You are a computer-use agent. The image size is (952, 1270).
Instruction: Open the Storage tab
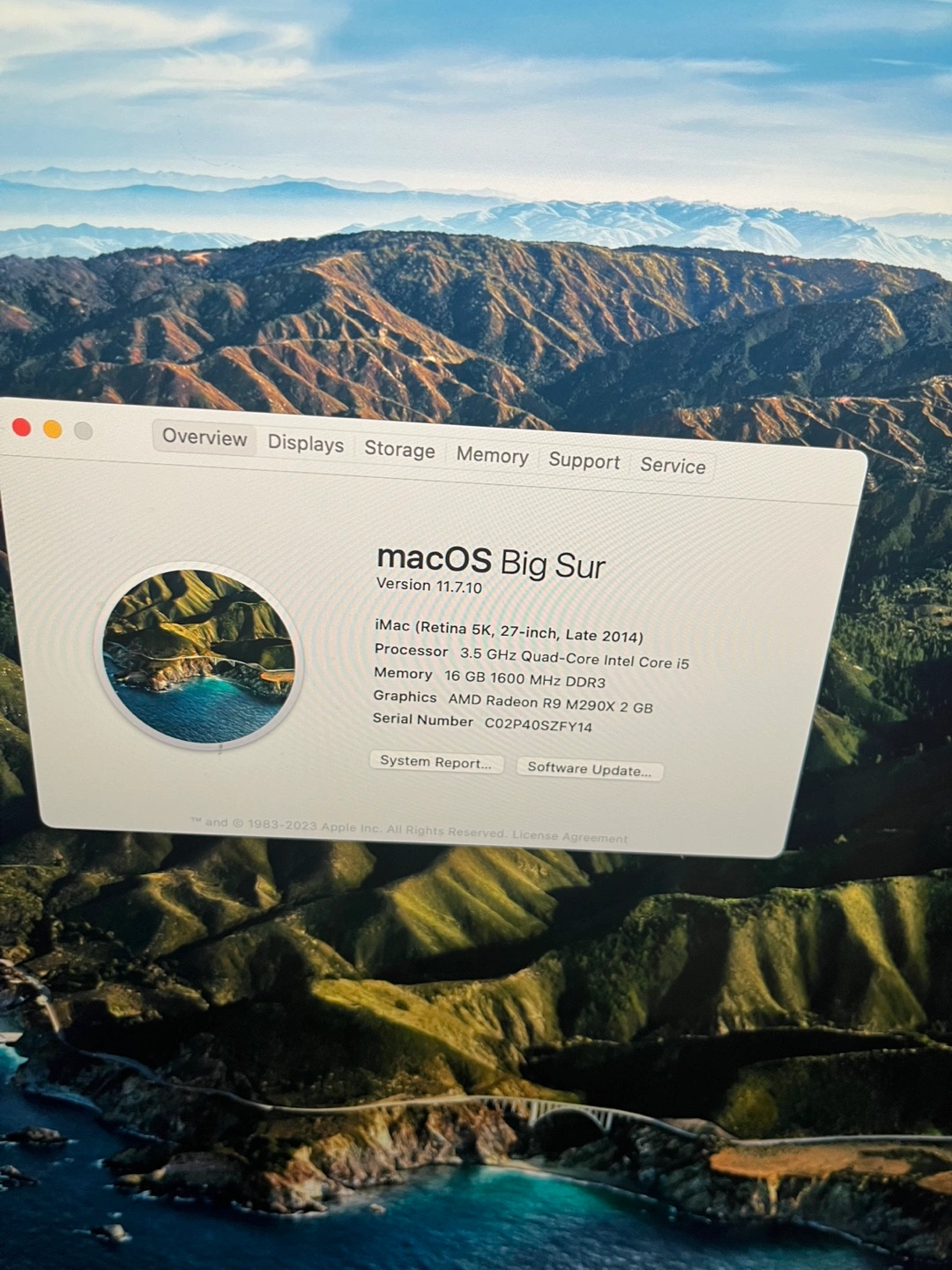[x=399, y=450]
